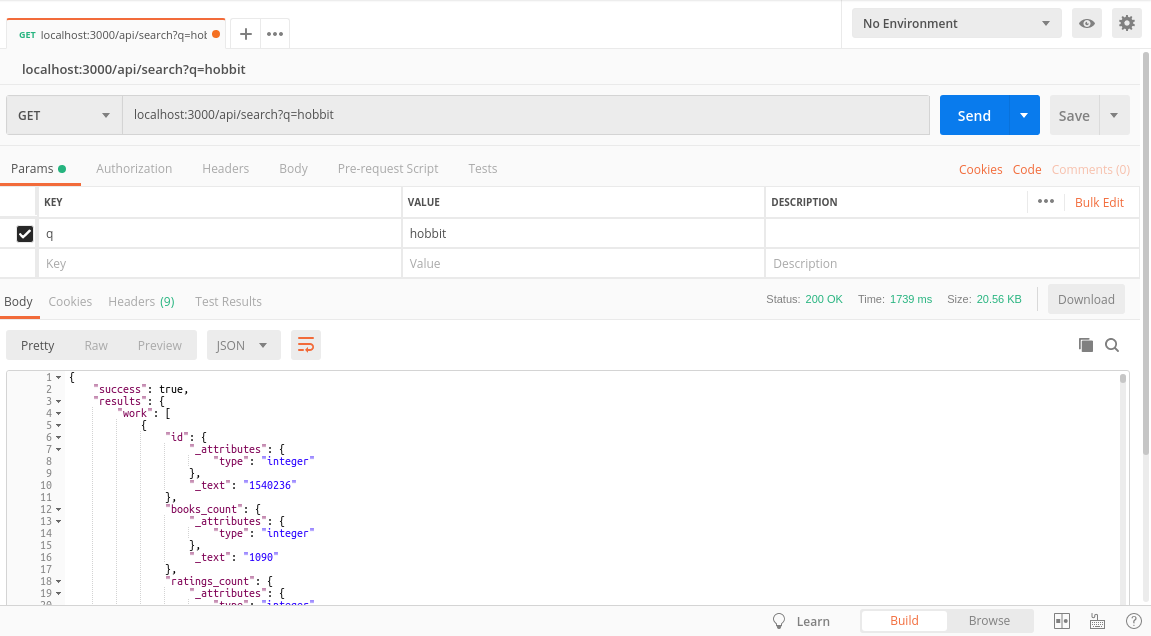Search the response body with magnifier icon
The height and width of the screenshot is (636, 1151).
[x=1112, y=345]
